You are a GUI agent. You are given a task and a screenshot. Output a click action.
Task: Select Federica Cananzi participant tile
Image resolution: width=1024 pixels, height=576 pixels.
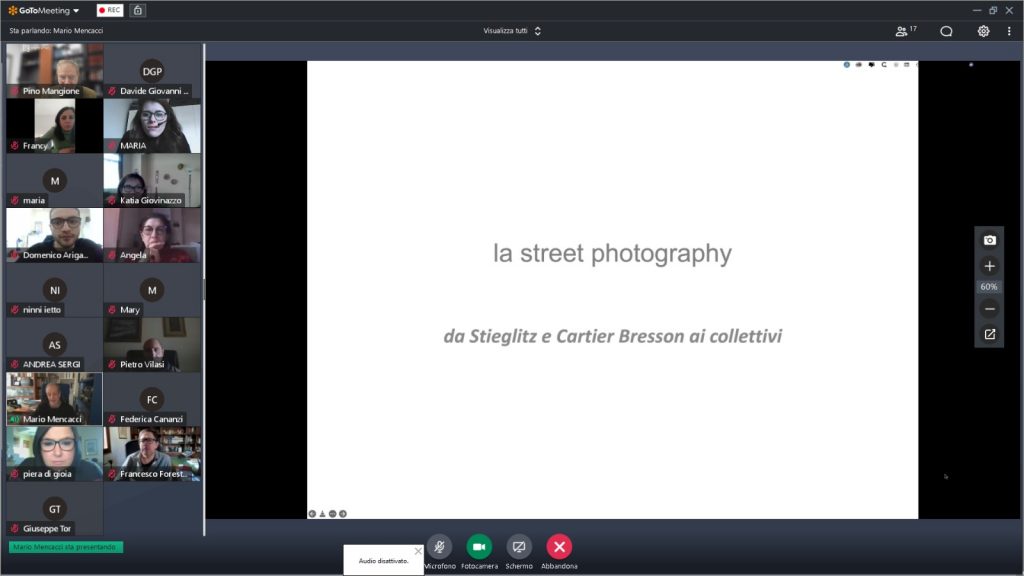pyautogui.click(x=152, y=399)
